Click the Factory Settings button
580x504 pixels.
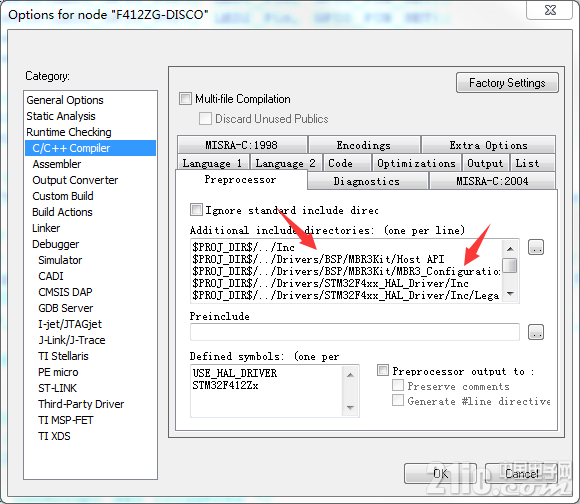[507, 83]
